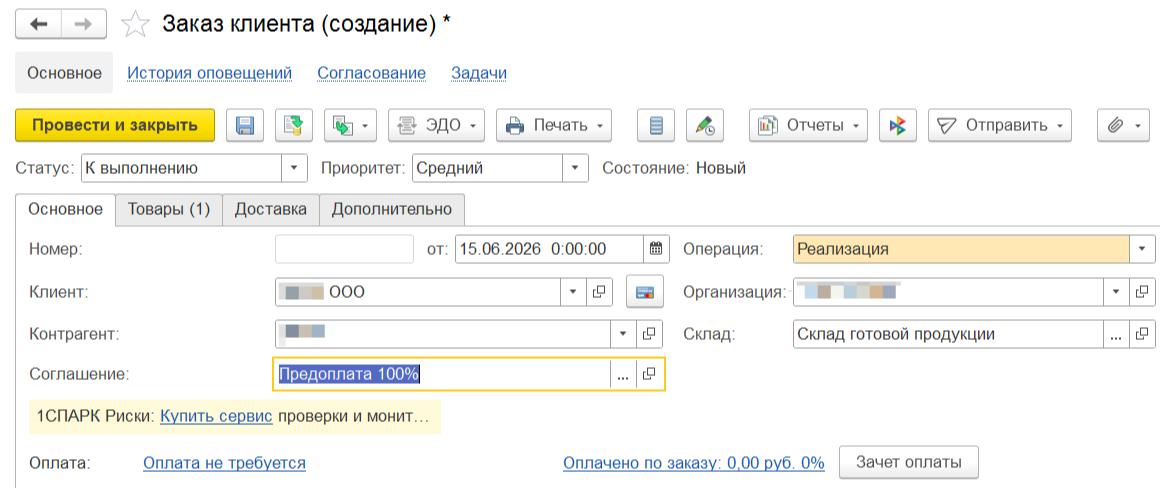Expand the Статус dropdown
Image resolution: width=1160 pixels, height=488 pixels.
[294, 168]
